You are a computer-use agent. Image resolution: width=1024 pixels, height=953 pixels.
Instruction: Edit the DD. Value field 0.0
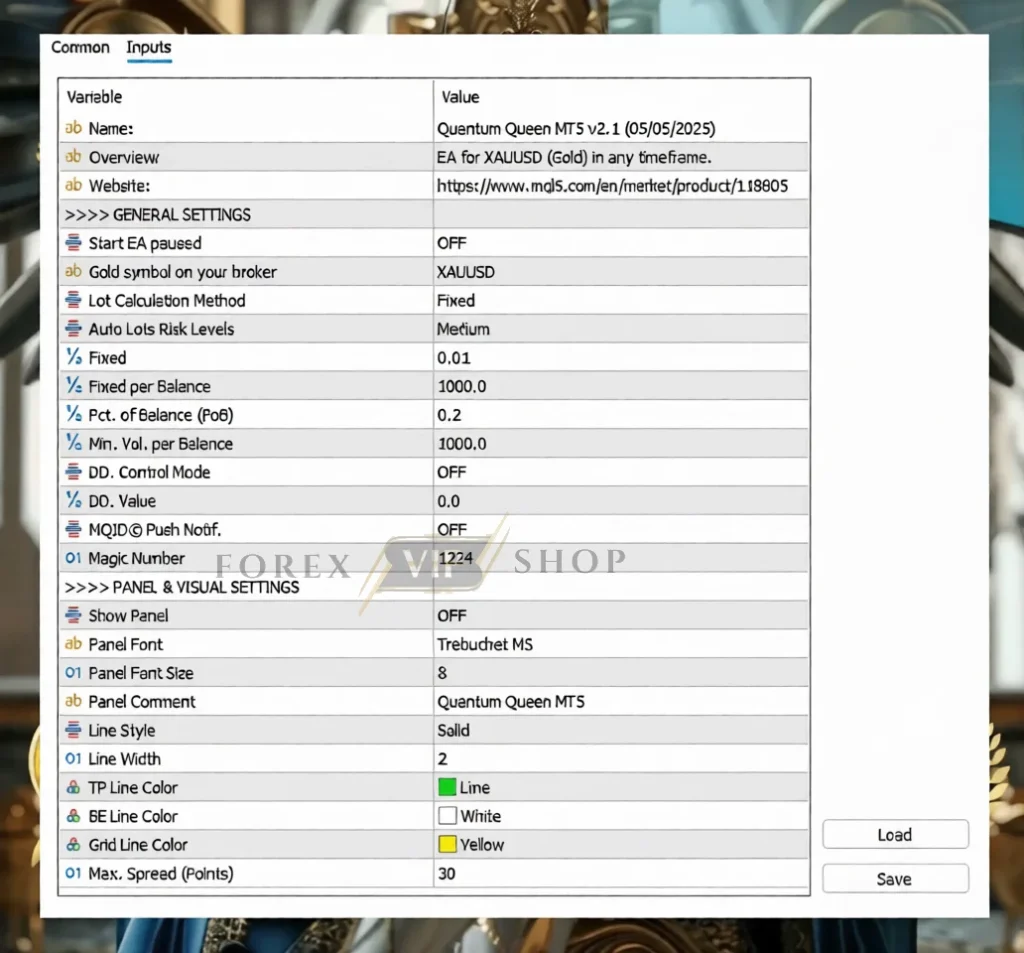pyautogui.click(x=621, y=500)
